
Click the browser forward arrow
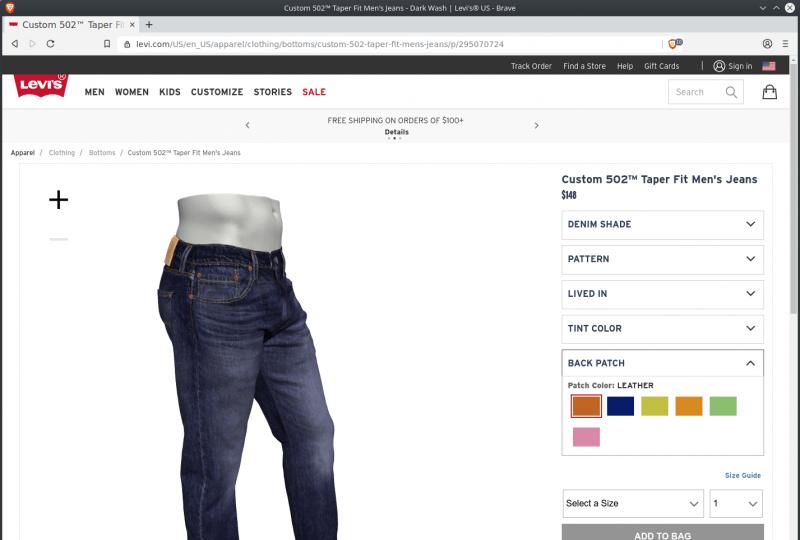[32, 44]
